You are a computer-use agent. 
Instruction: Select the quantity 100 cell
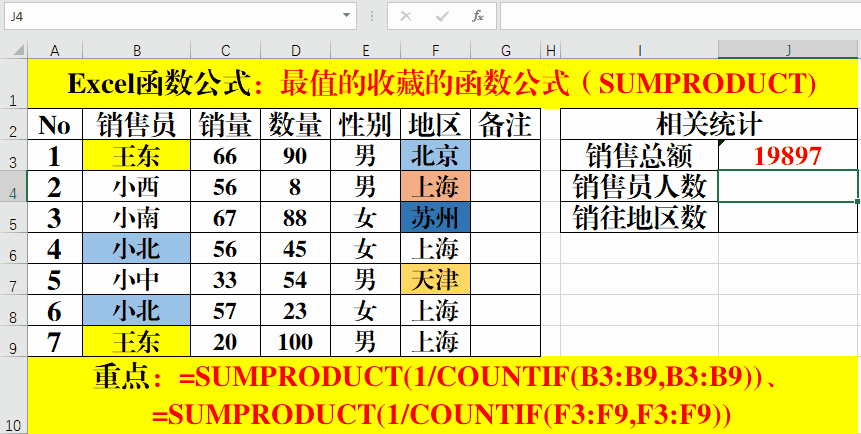[x=295, y=341]
